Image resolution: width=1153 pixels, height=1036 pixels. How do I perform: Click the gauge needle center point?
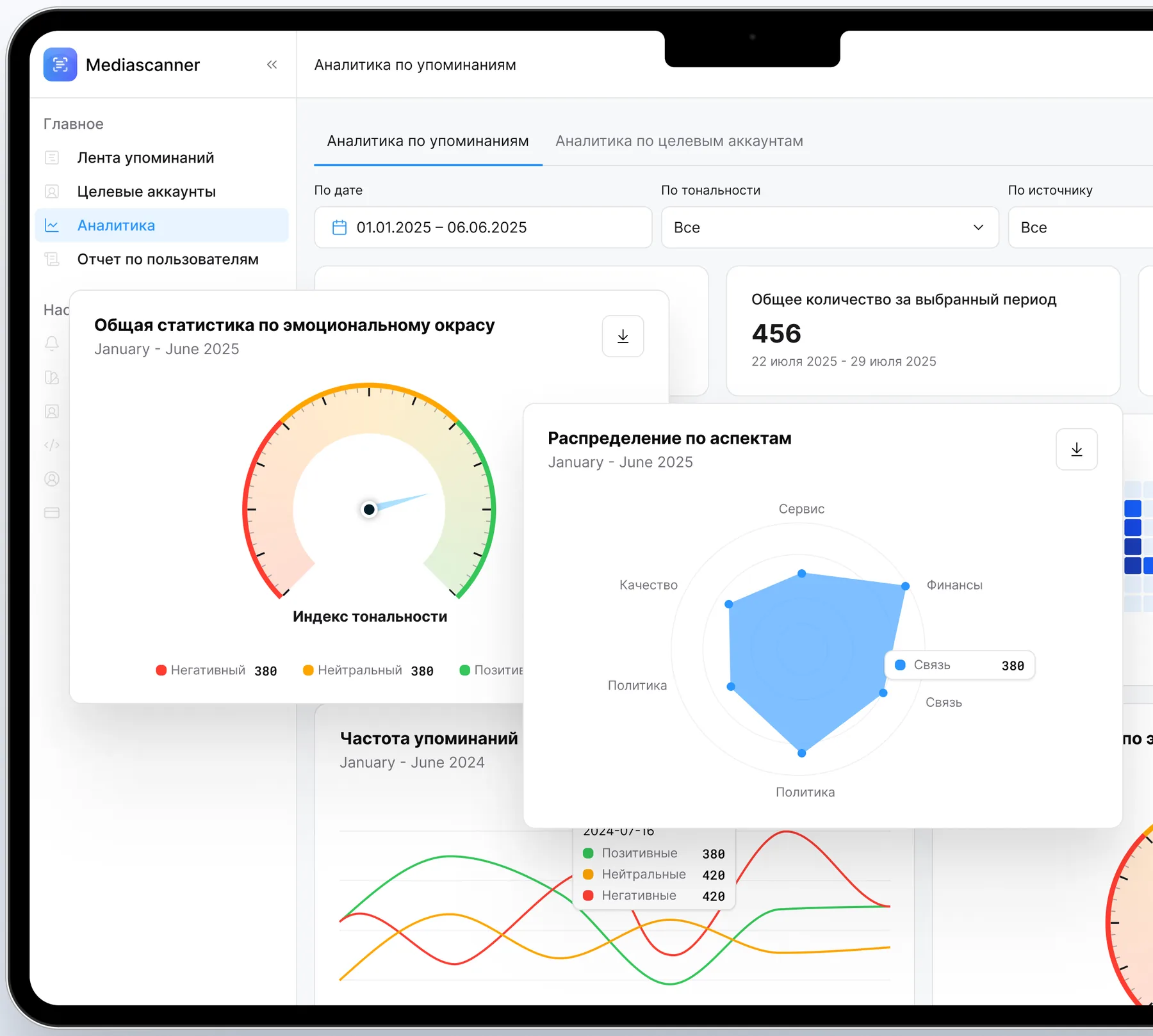369,510
